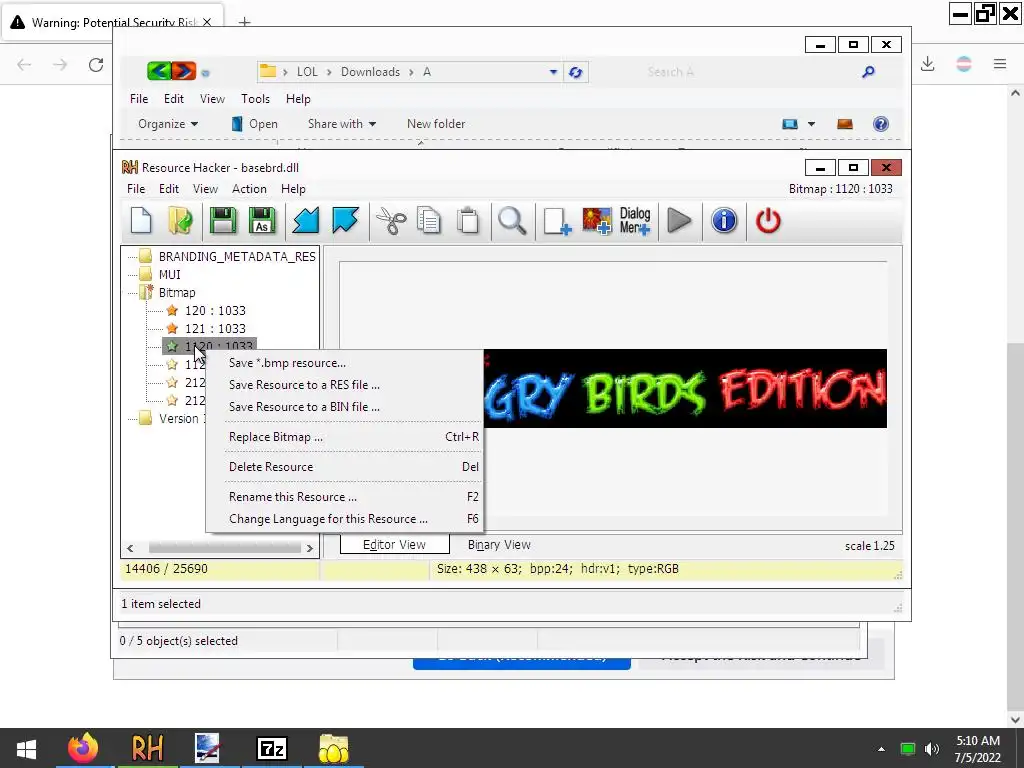The height and width of the screenshot is (768, 1024).
Task: Click the Save As floppy icon
Action: (262, 221)
